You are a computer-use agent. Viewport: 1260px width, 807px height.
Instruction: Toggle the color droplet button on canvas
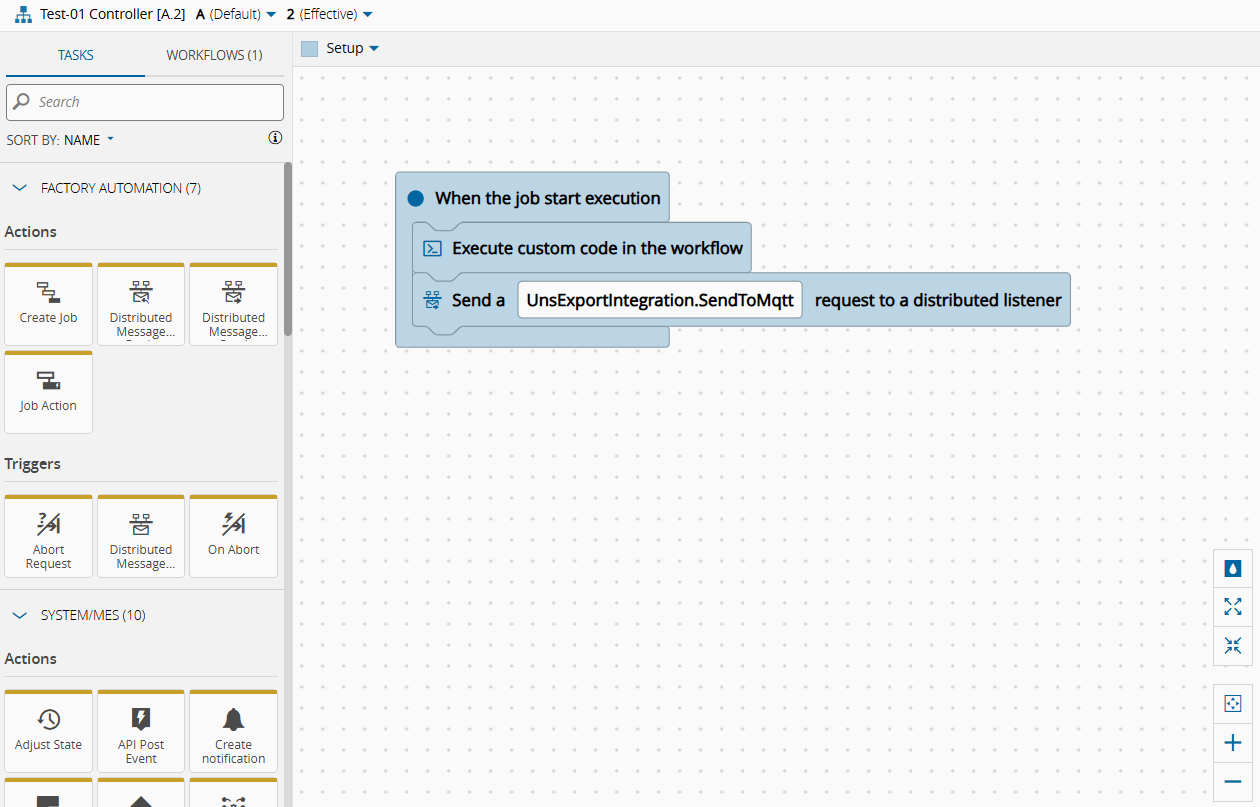1232,568
